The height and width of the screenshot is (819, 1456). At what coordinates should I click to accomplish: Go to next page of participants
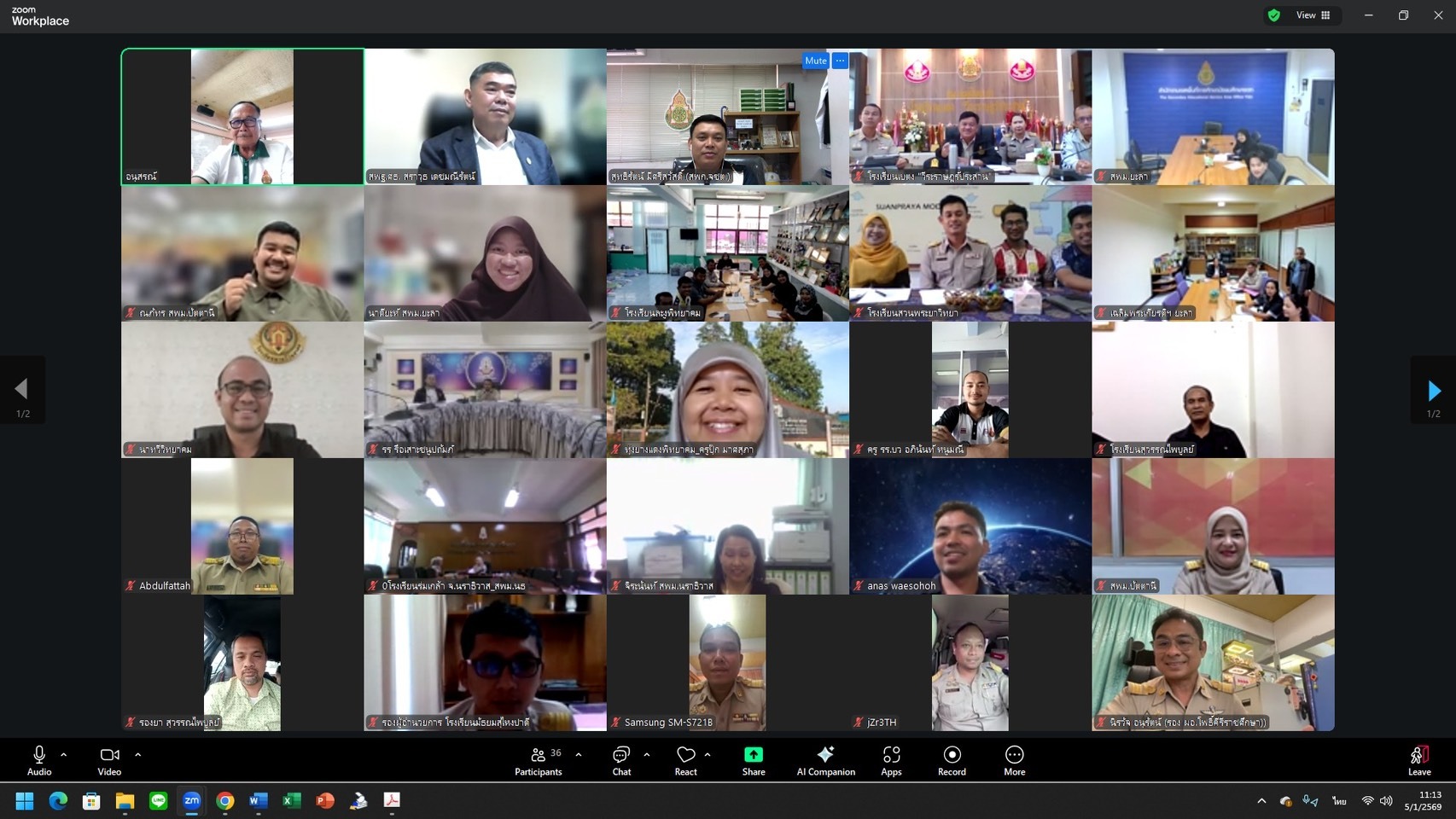pos(1434,391)
